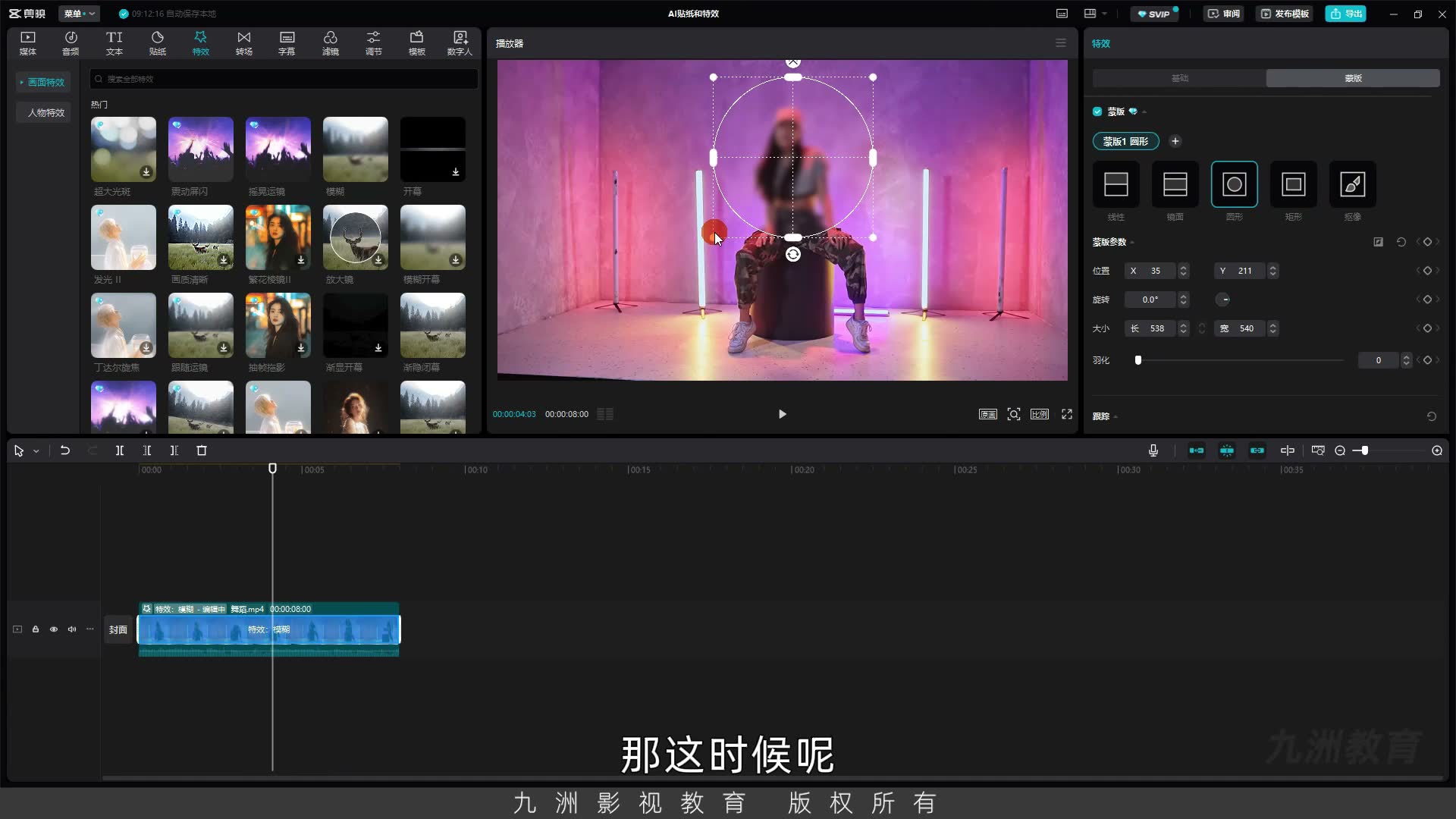Open the 贴纸 stickers panel
The height and width of the screenshot is (819, 1456).
click(158, 43)
